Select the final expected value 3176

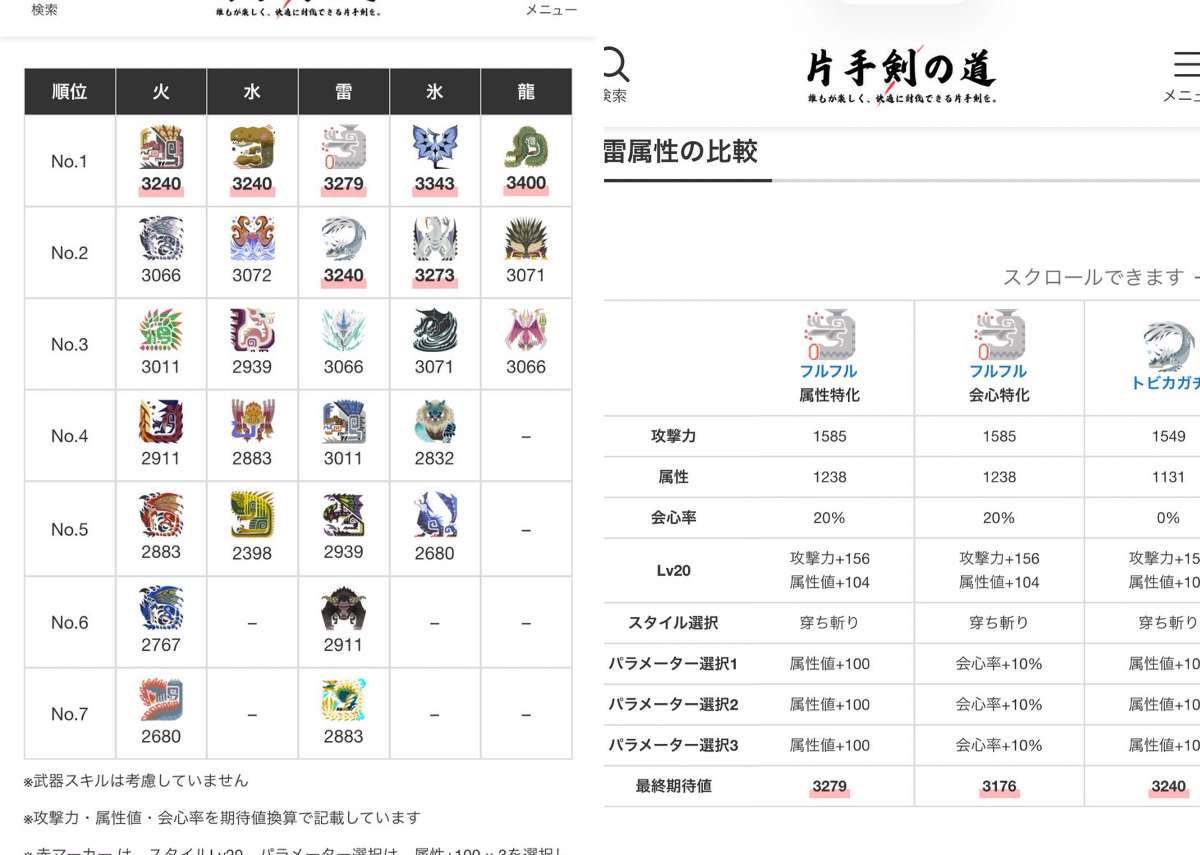pos(999,786)
